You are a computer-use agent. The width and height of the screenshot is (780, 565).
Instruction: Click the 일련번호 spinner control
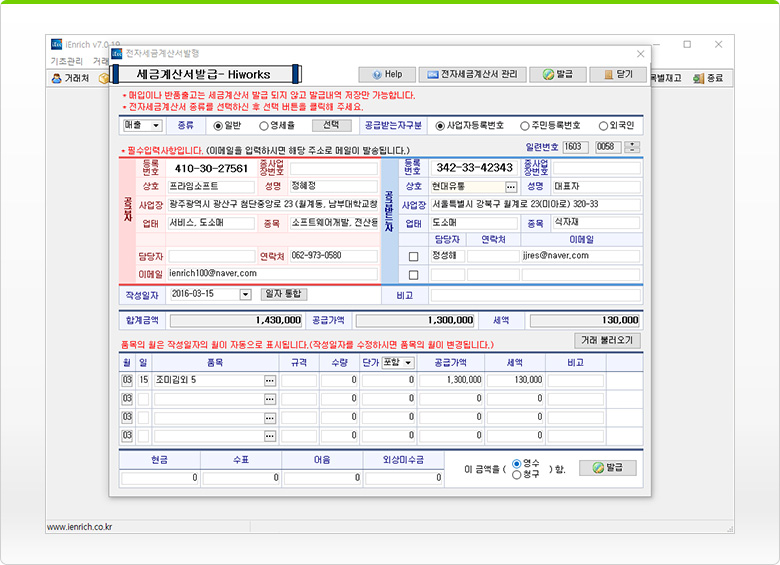pyautogui.click(x=632, y=147)
